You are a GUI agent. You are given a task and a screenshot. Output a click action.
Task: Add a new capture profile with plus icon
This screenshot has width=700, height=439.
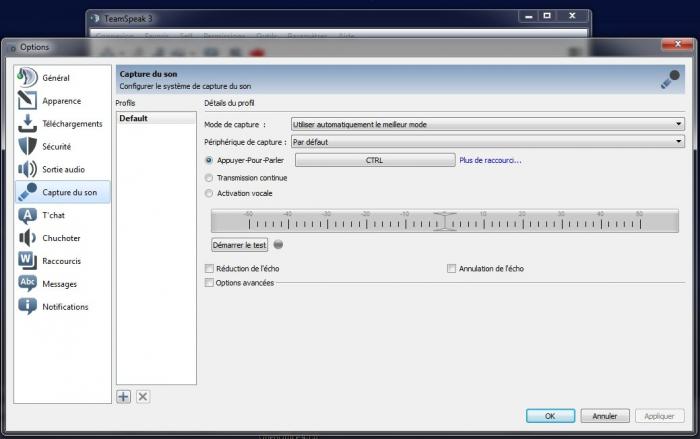(x=124, y=397)
